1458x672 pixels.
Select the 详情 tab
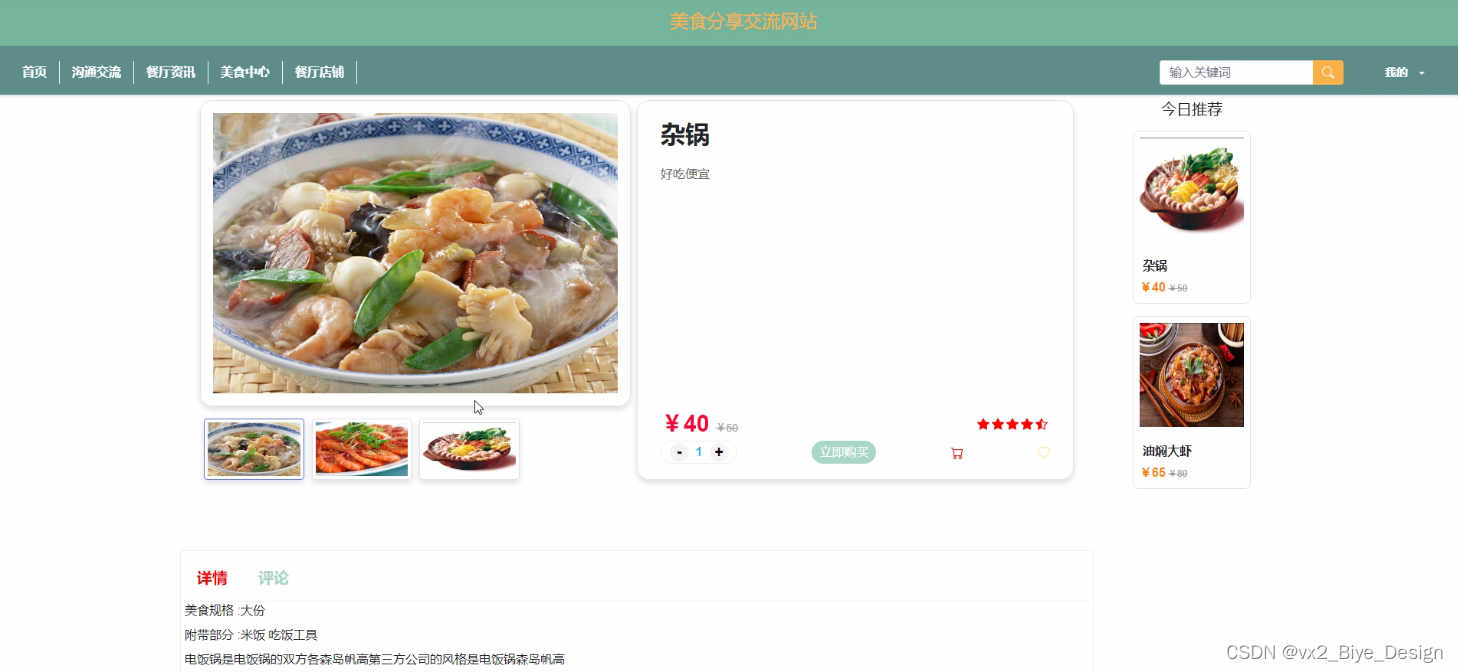pyautogui.click(x=212, y=578)
